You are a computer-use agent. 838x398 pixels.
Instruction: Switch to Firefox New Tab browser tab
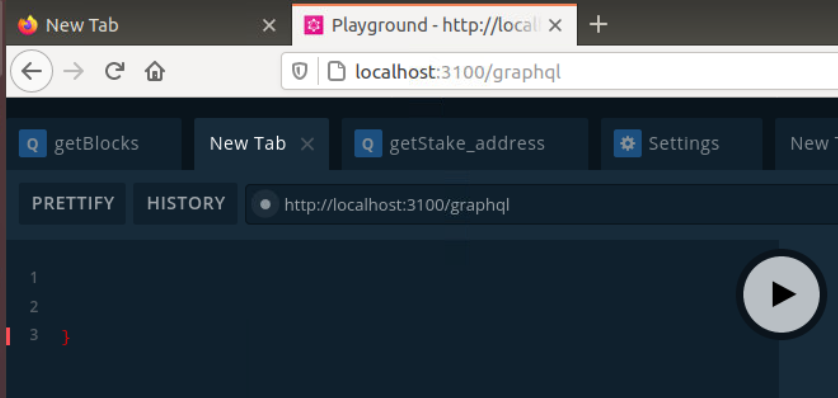[149, 25]
